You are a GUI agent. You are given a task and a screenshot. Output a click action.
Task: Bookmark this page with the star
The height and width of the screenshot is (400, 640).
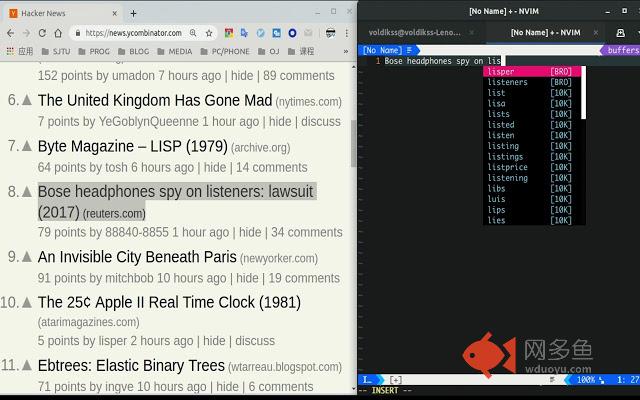coord(209,33)
